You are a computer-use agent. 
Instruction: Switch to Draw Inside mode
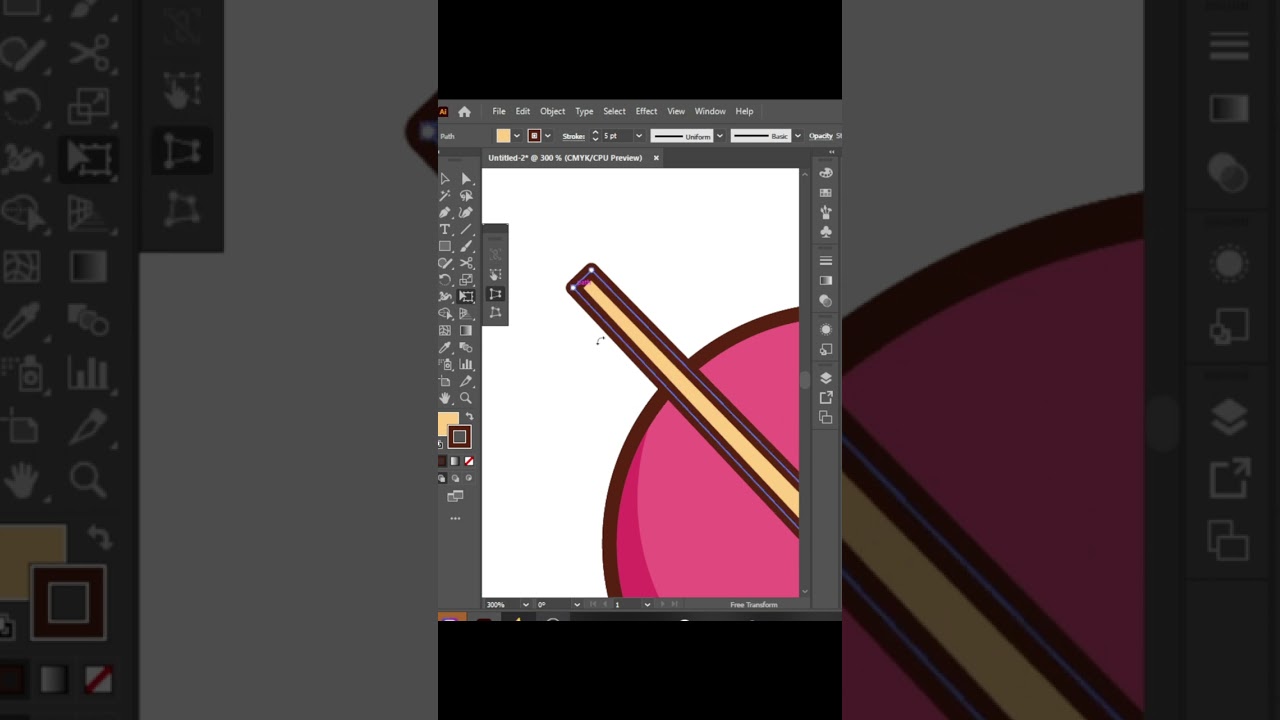469,478
